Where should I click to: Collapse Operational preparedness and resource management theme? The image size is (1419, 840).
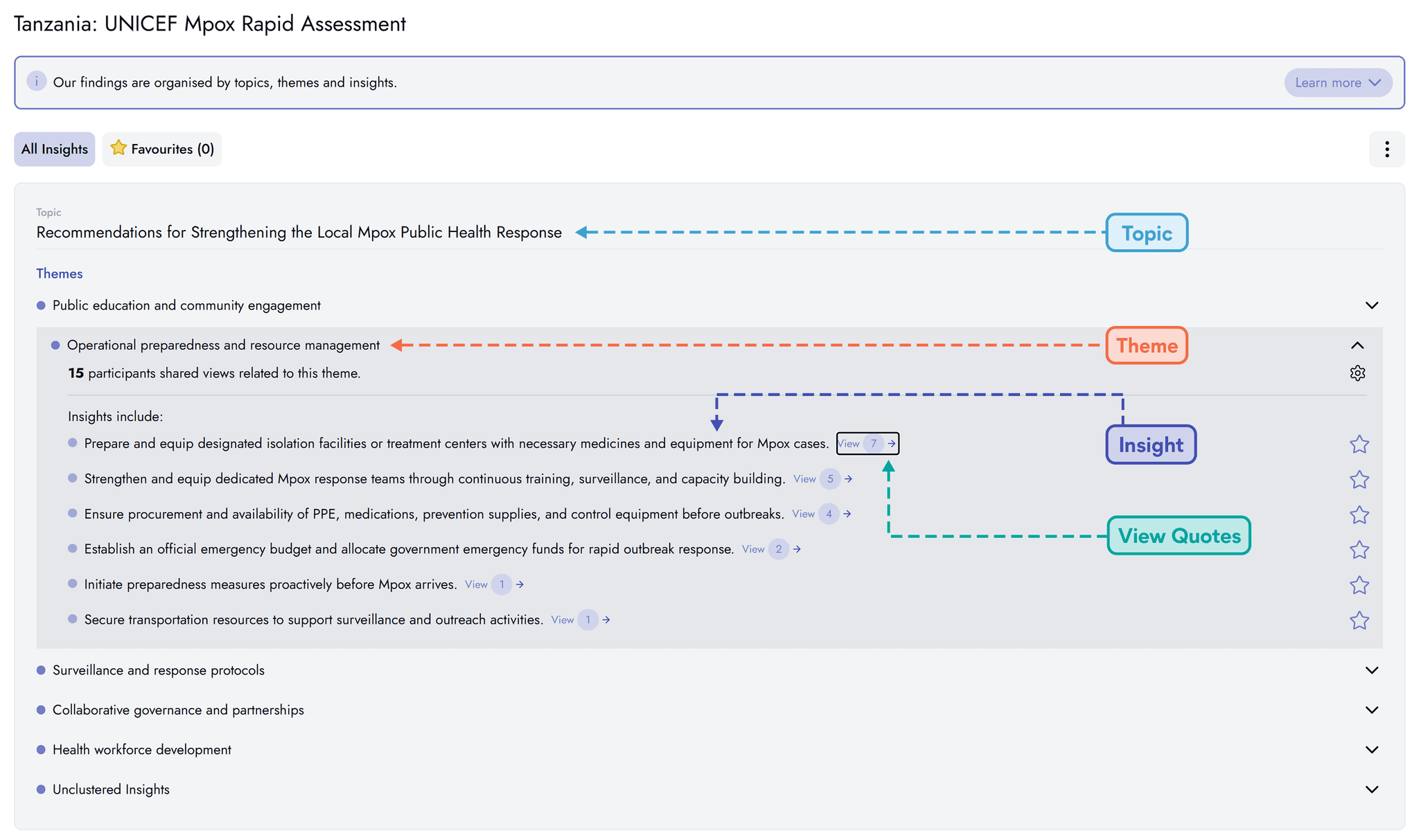(1357, 346)
